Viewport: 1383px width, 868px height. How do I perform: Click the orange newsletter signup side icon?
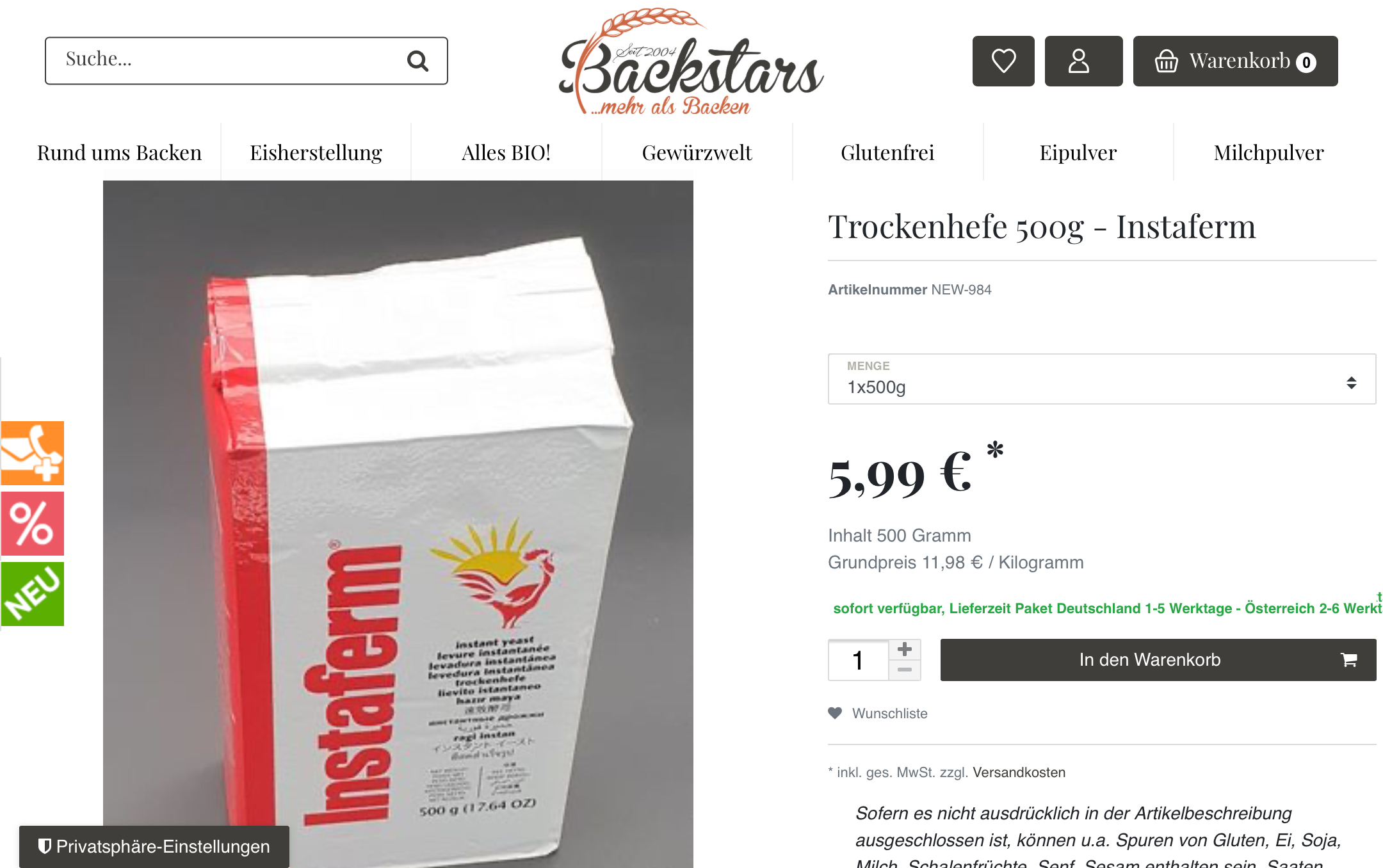(x=33, y=453)
